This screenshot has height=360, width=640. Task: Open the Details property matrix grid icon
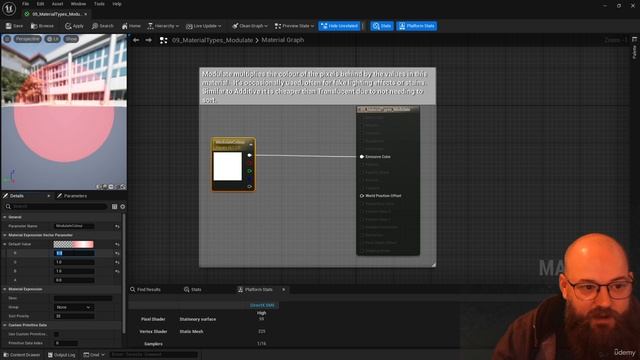[x=114, y=207]
